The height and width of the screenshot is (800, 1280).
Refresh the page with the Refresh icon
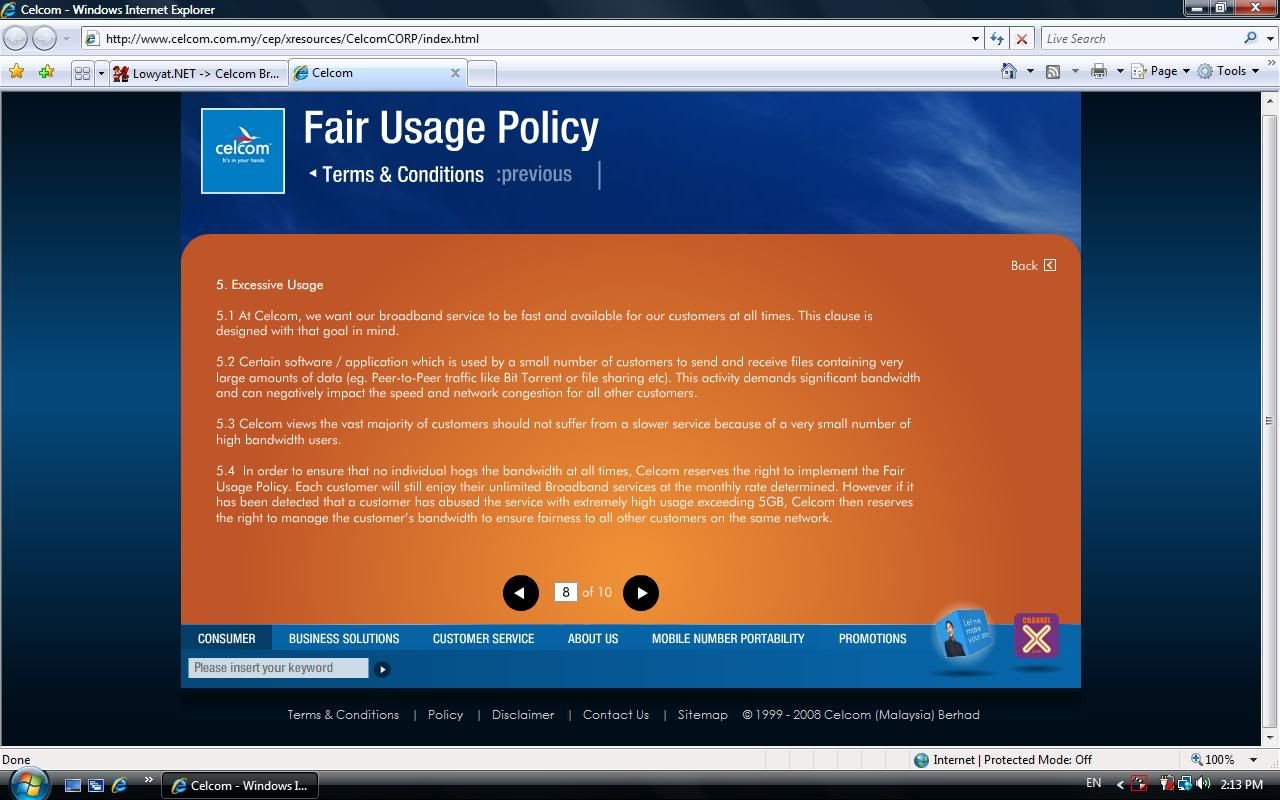click(997, 39)
